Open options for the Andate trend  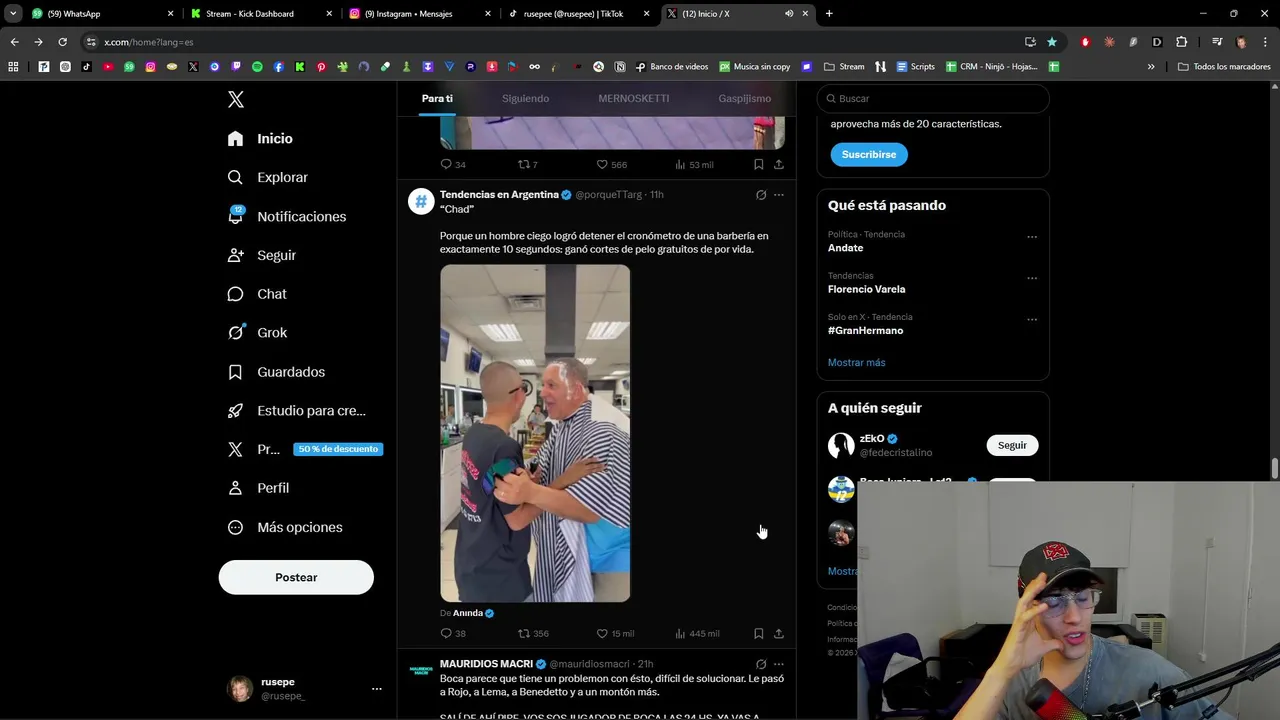(x=1032, y=237)
